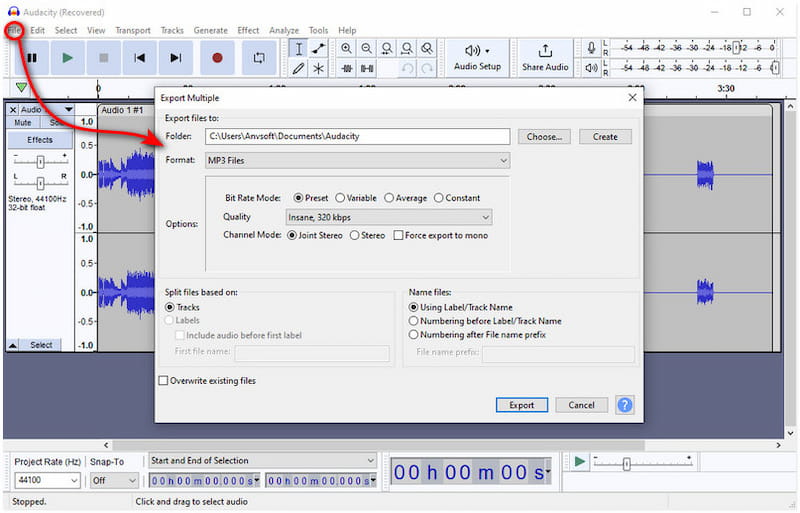Click the blue help question icon

[x=625, y=405]
